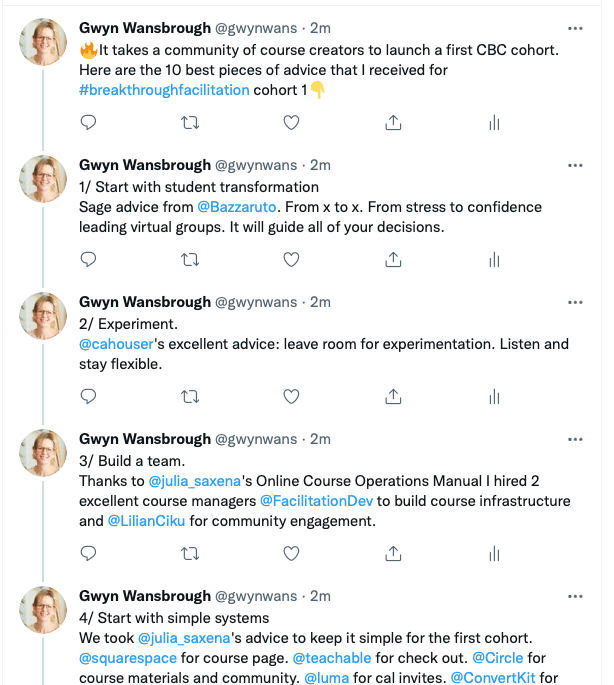Open more options on '4/ Start with simple systems' tweet
This screenshot has height=685, width=614.
click(575, 596)
